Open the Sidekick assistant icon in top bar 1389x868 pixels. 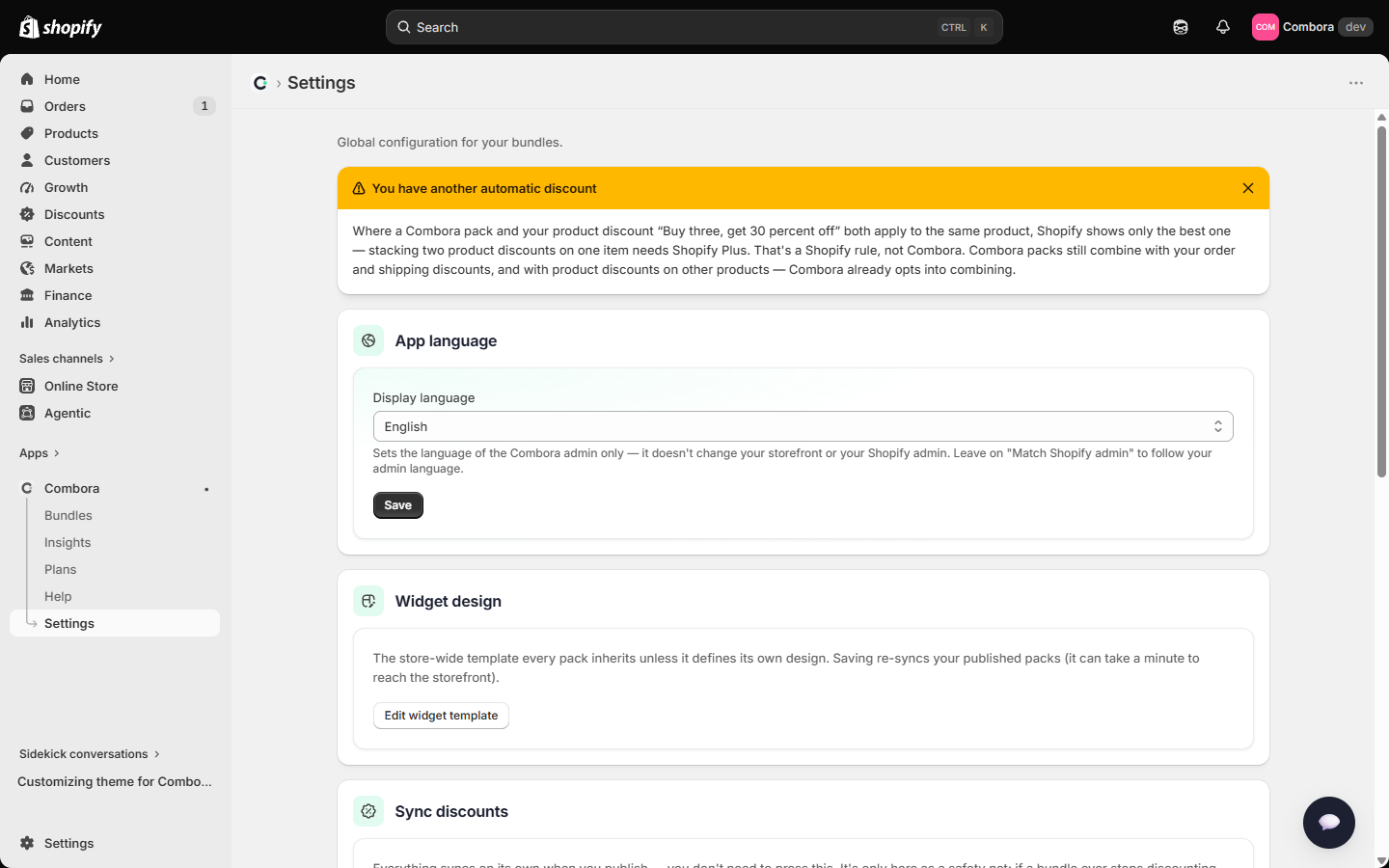point(1181,27)
